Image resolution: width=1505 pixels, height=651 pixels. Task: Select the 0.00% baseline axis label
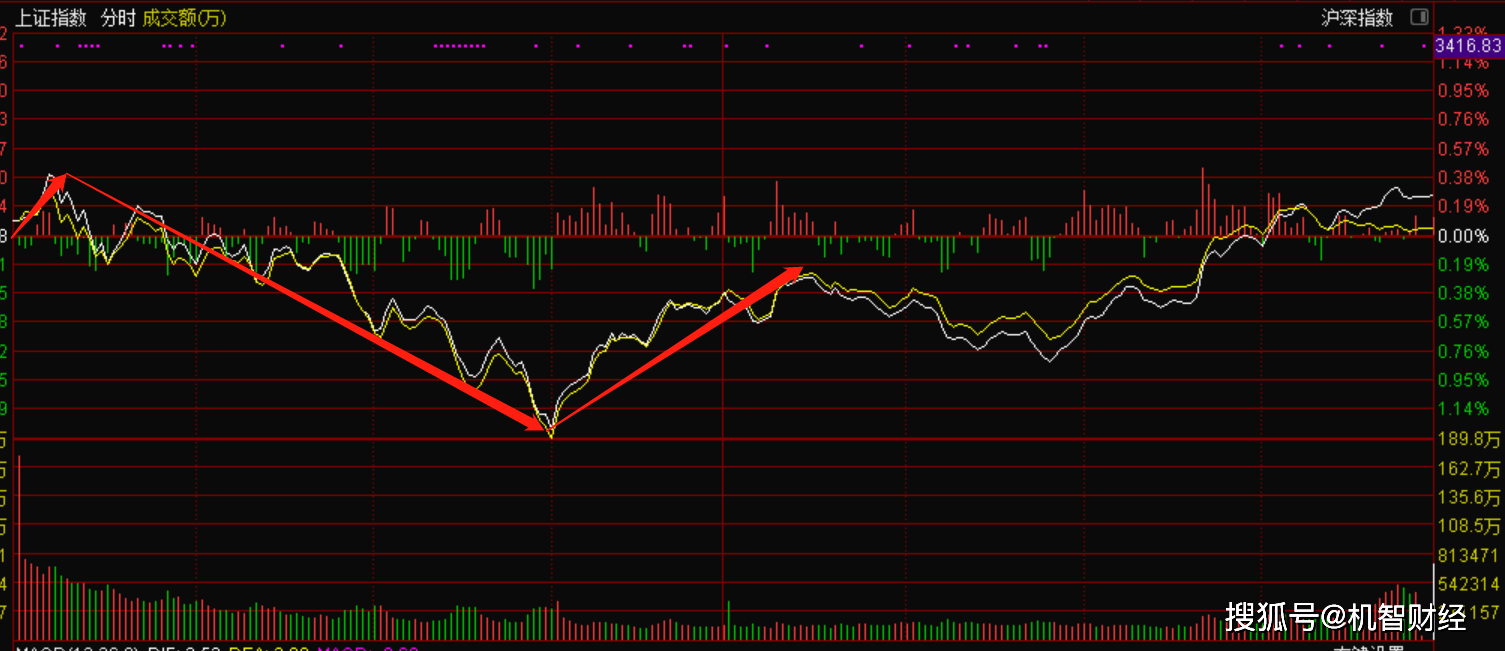point(1463,237)
